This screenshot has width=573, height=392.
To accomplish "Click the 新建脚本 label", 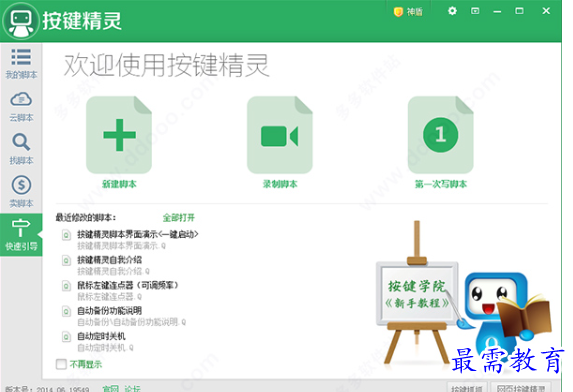I will point(119,184).
